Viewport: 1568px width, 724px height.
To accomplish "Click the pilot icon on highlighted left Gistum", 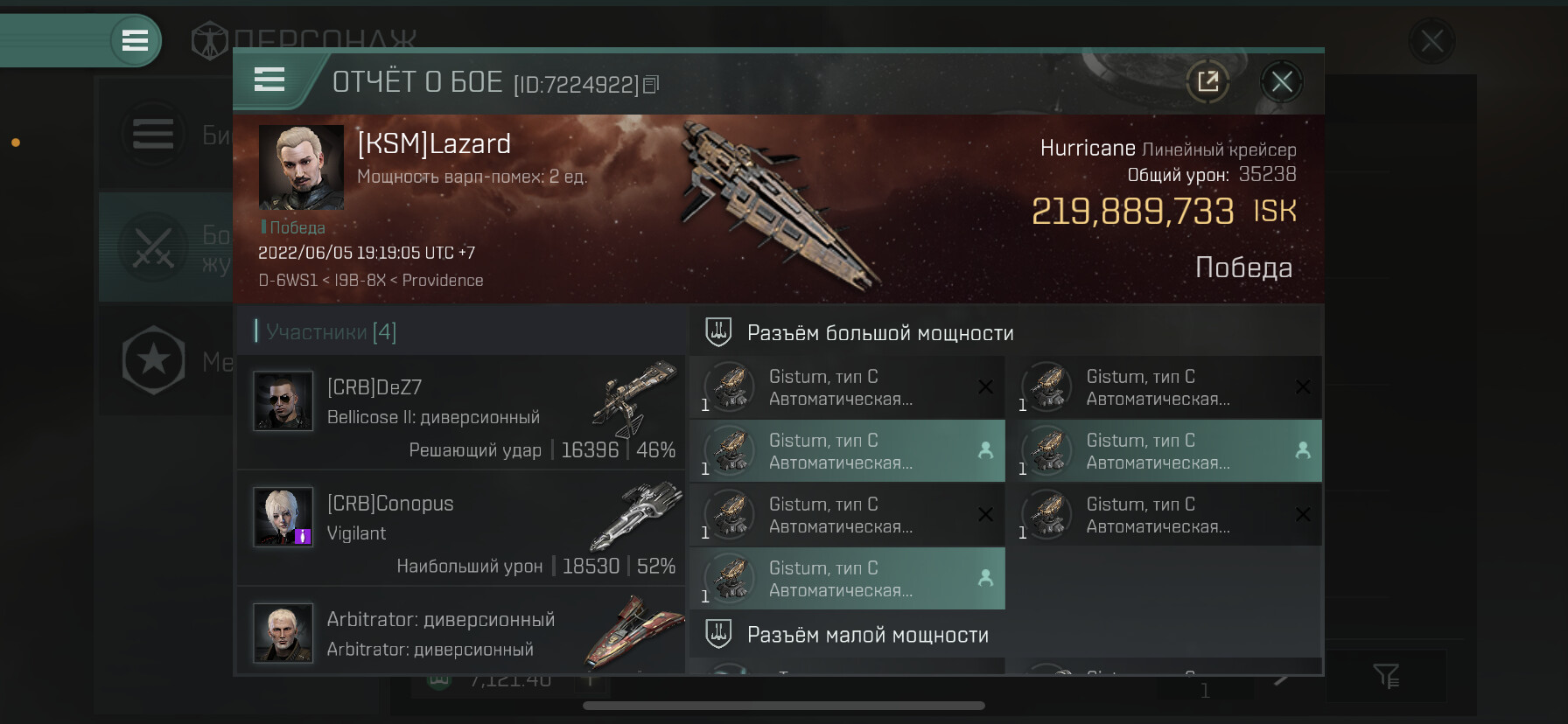I will [x=985, y=450].
